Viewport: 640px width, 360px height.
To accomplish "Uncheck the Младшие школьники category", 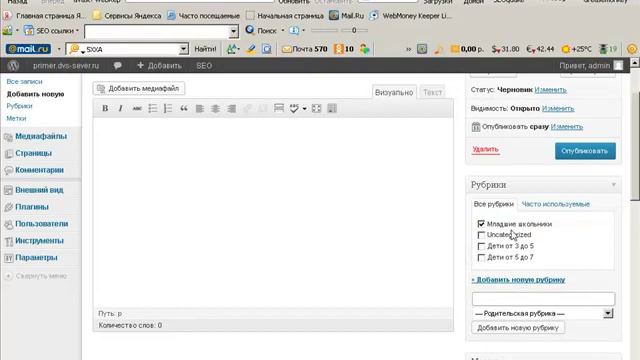I will [481, 224].
